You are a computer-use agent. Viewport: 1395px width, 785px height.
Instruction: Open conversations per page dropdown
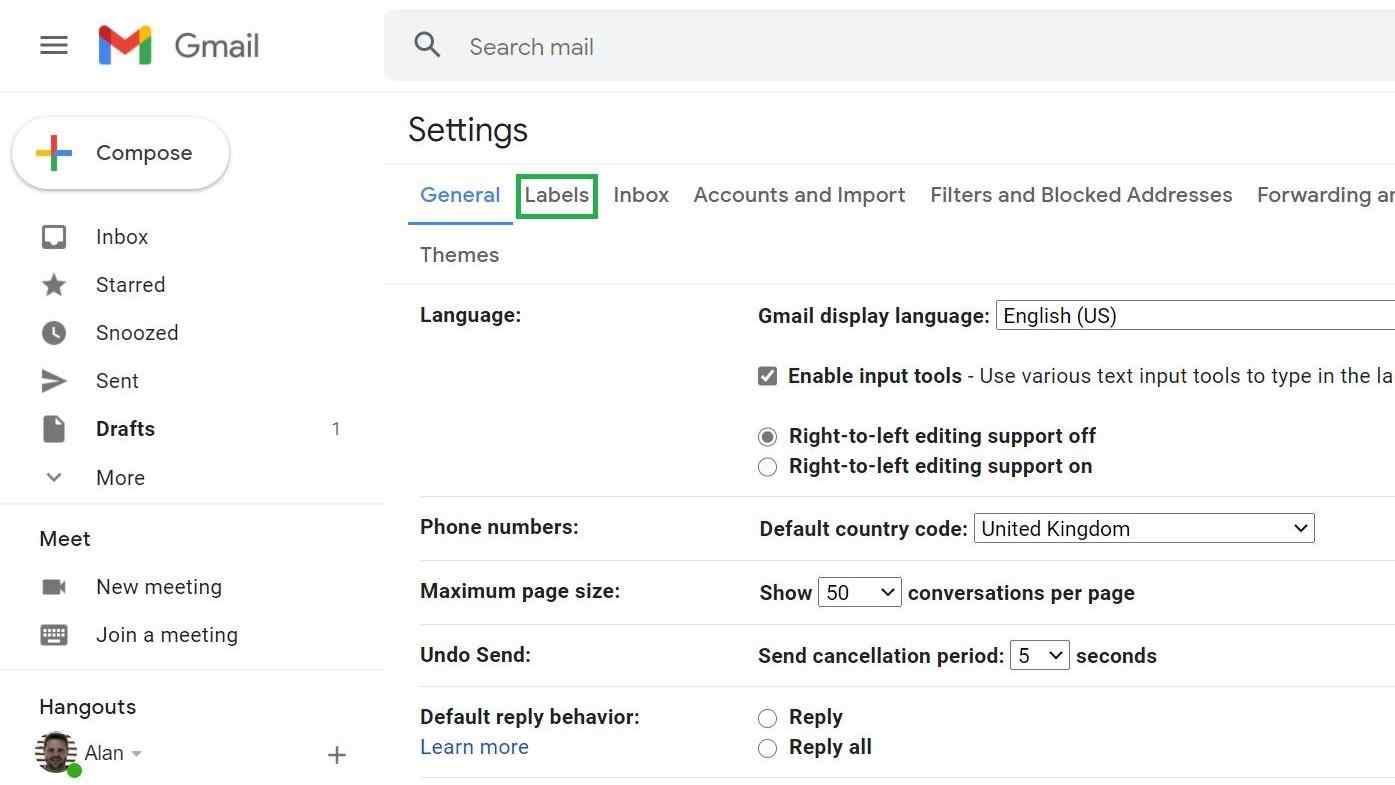859,593
